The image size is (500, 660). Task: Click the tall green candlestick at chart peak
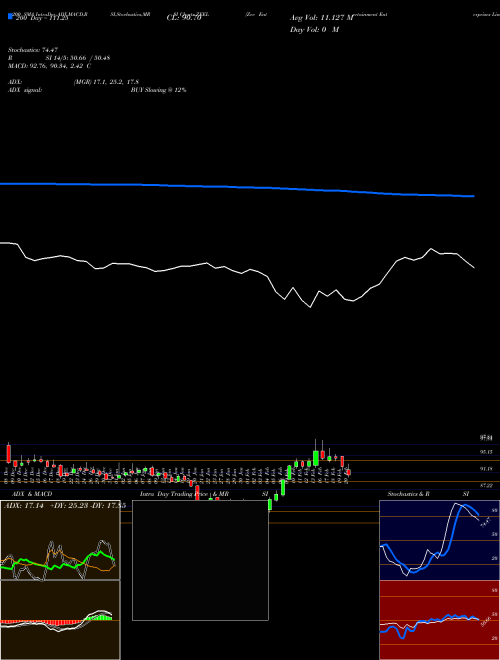(316, 458)
